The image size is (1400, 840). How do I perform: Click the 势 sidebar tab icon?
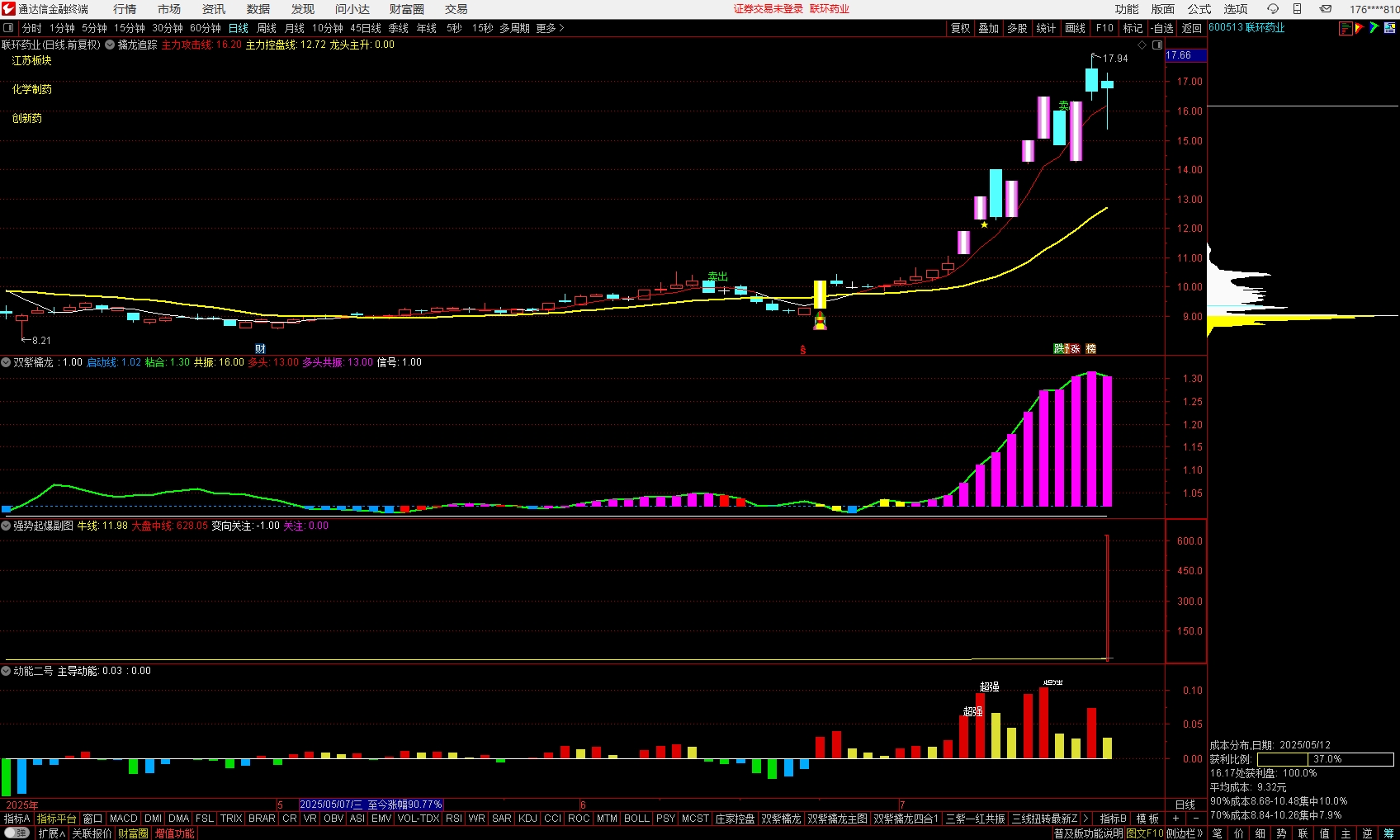[x=1281, y=833]
